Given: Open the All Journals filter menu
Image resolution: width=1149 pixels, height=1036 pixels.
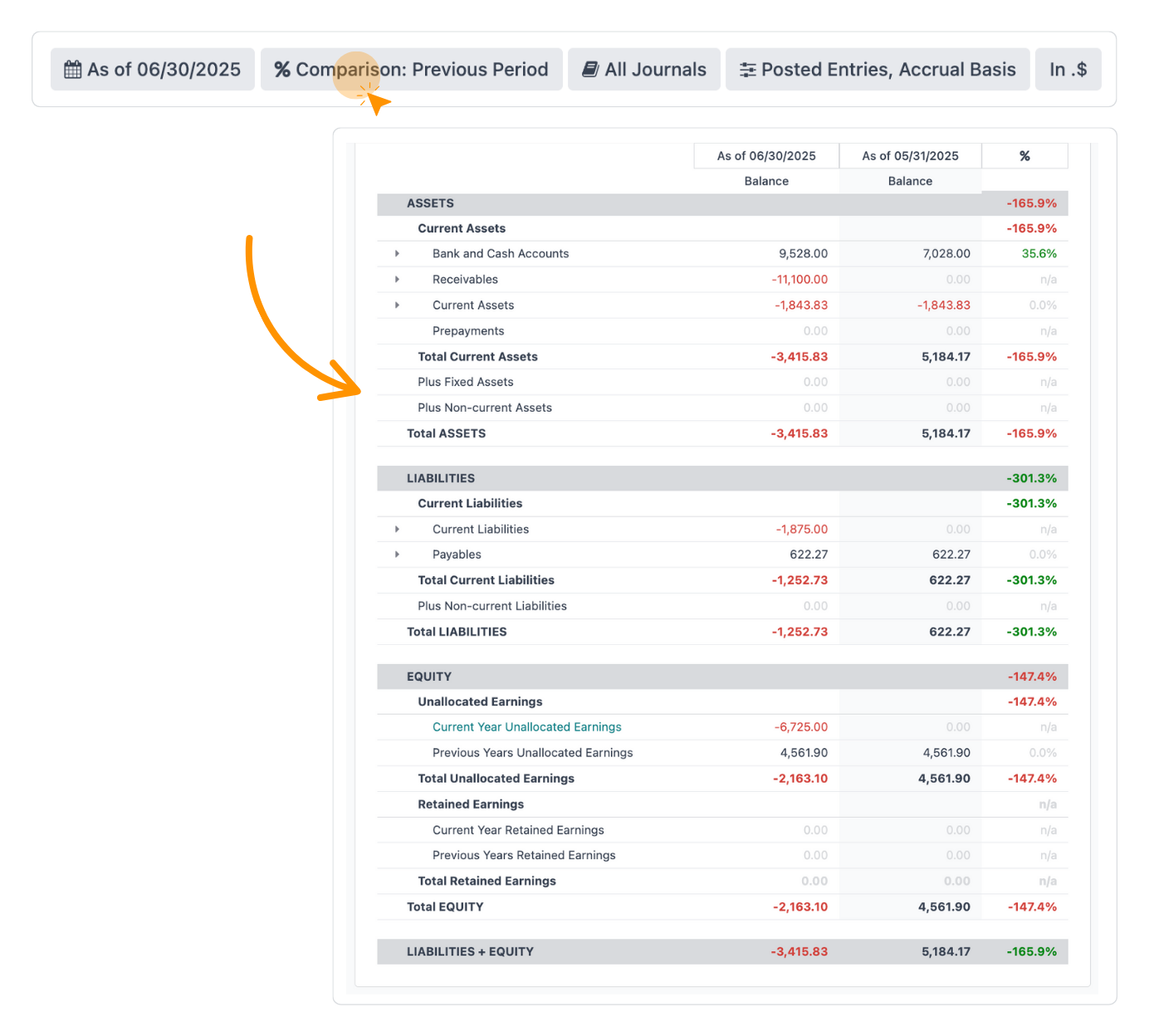Looking at the screenshot, I should 644,69.
